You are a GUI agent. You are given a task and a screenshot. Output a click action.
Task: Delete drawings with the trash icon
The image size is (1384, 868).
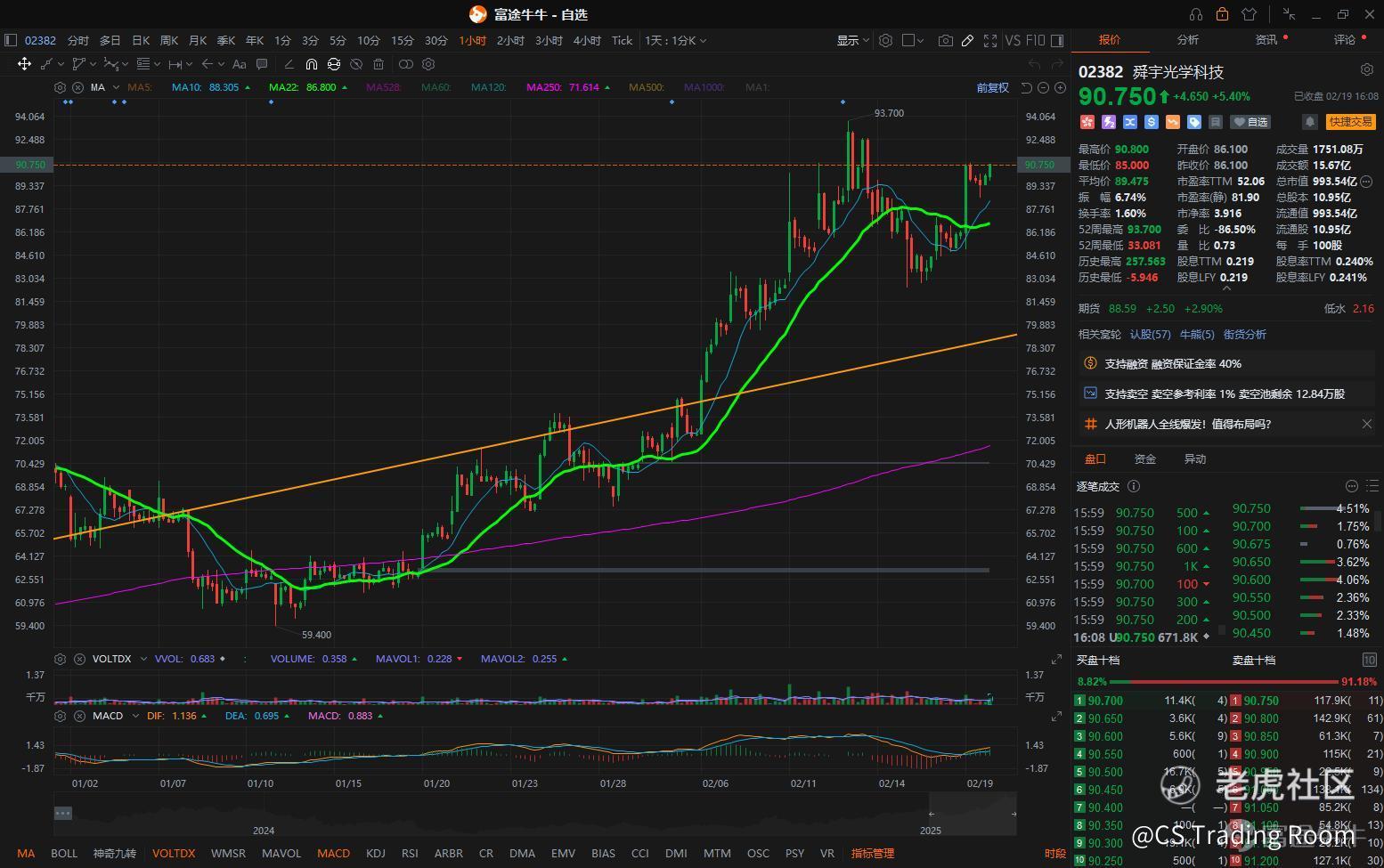(379, 64)
